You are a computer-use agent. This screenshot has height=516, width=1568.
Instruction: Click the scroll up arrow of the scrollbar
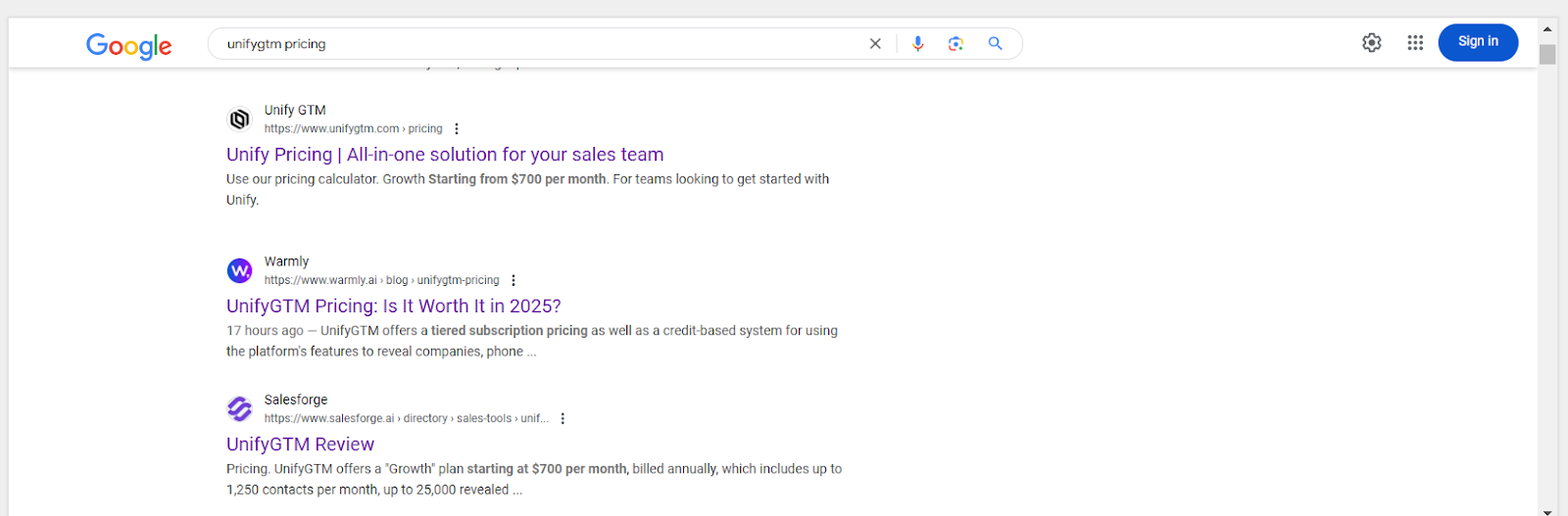point(1547,28)
